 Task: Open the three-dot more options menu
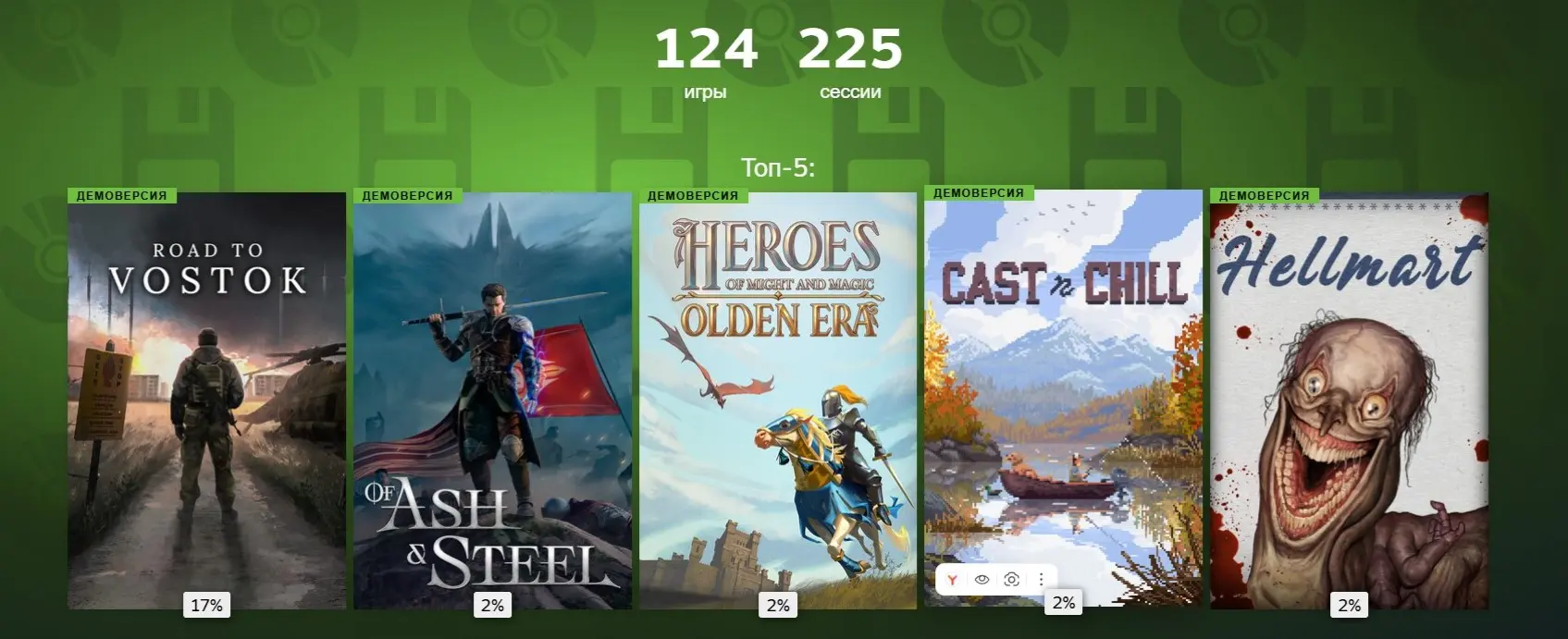1041,580
